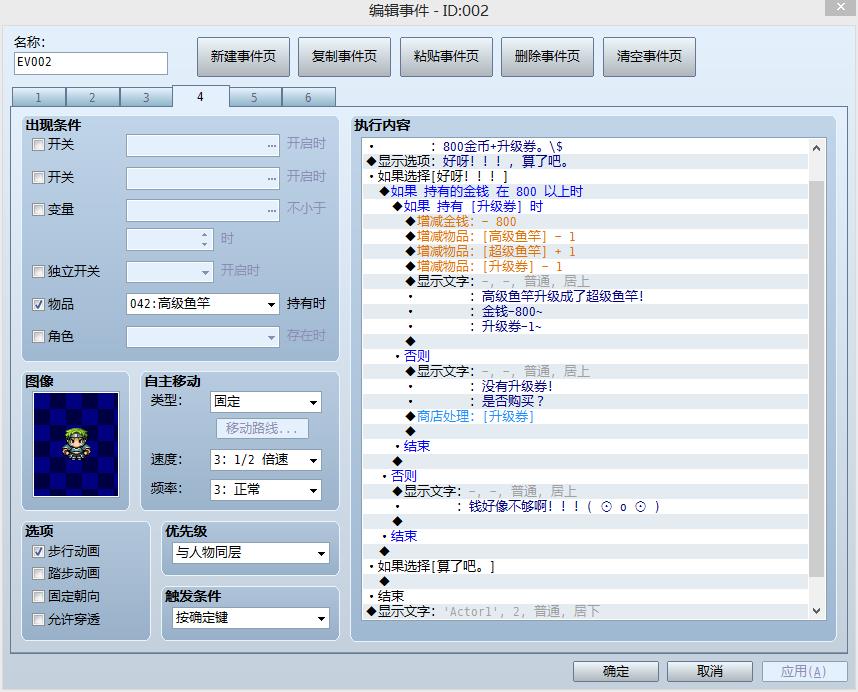
Task: Click 复制事件页 button
Action: [344, 56]
